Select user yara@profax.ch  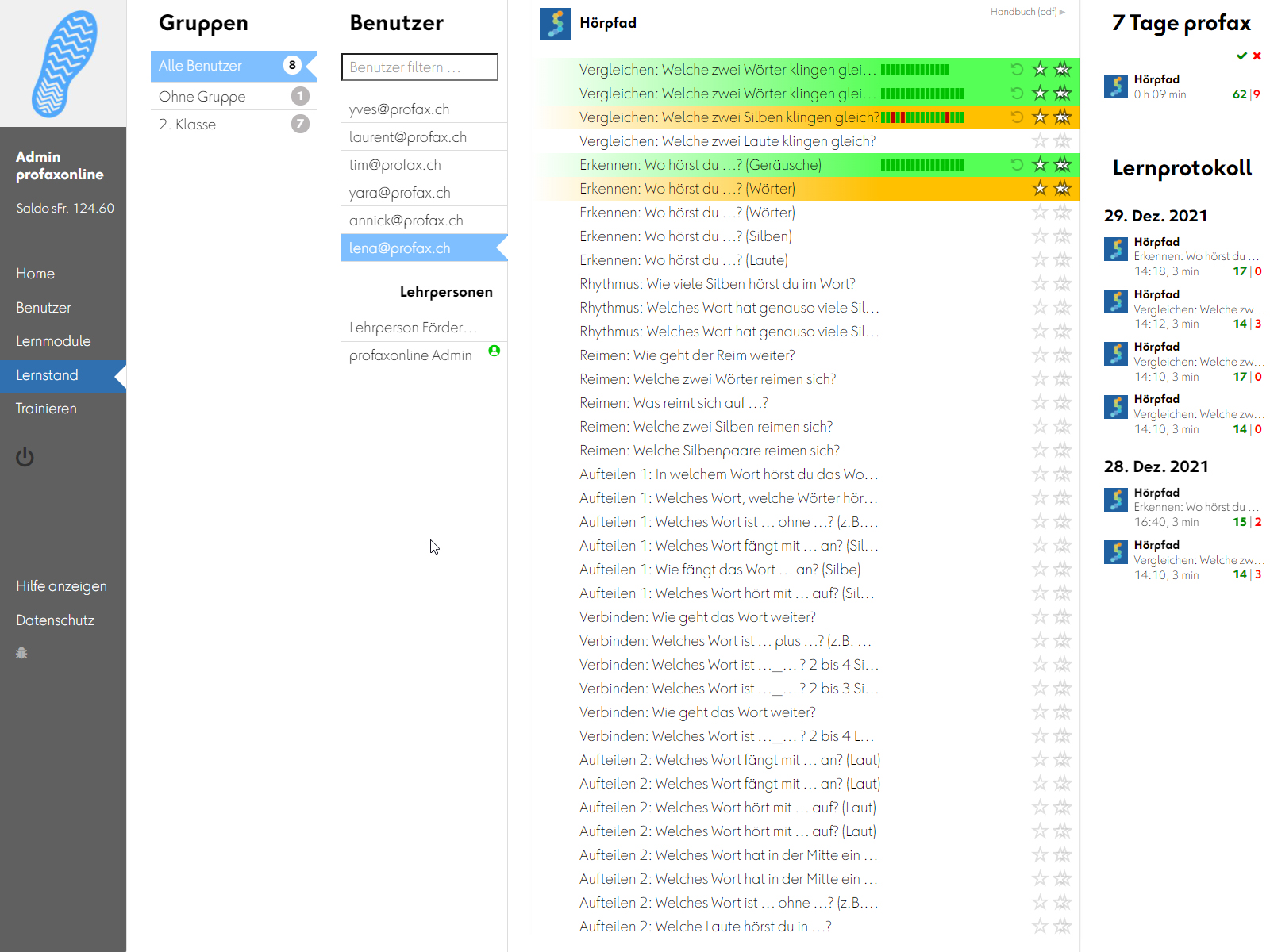(x=424, y=193)
